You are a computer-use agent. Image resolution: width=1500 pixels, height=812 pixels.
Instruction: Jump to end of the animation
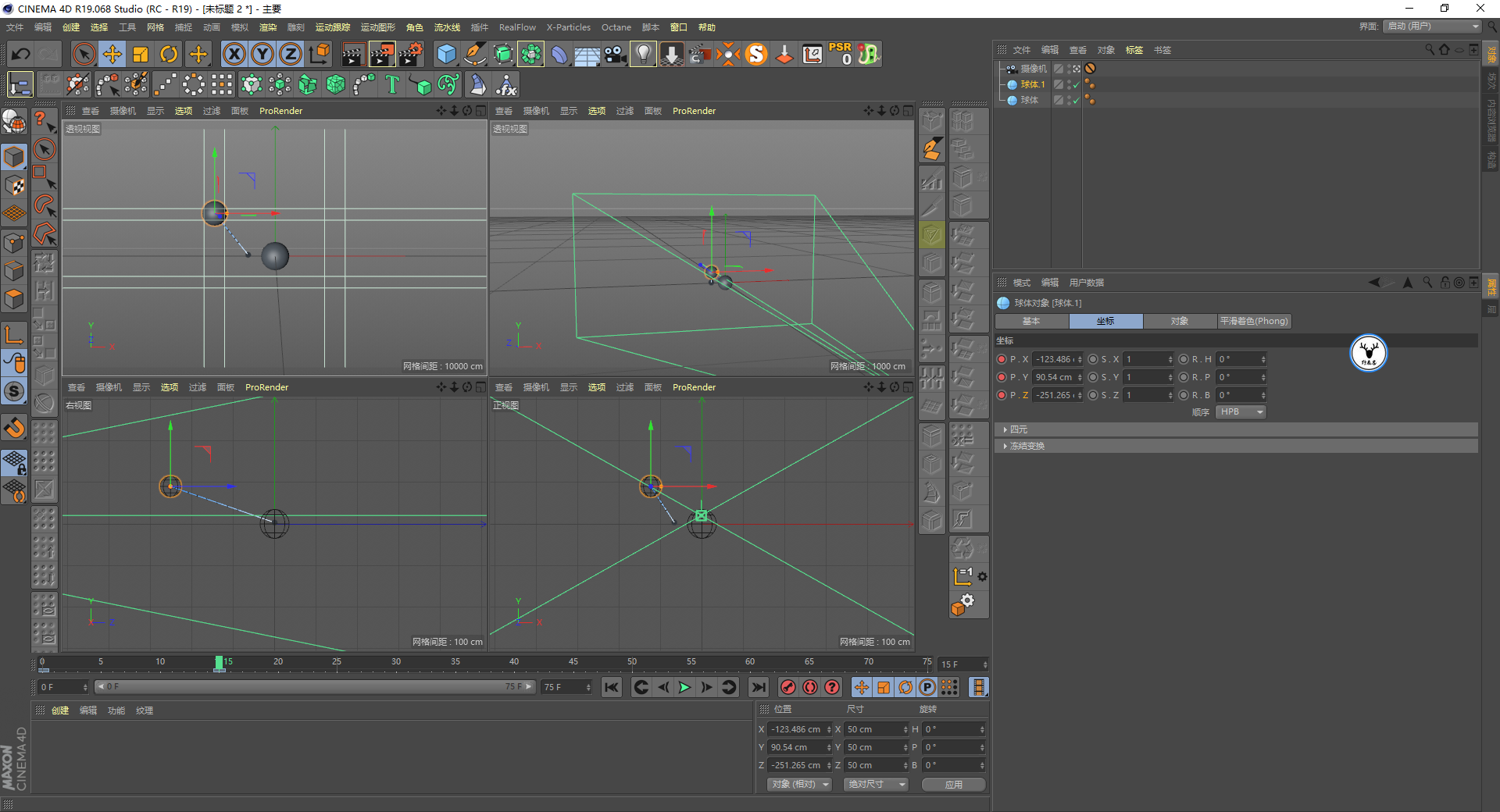click(758, 687)
